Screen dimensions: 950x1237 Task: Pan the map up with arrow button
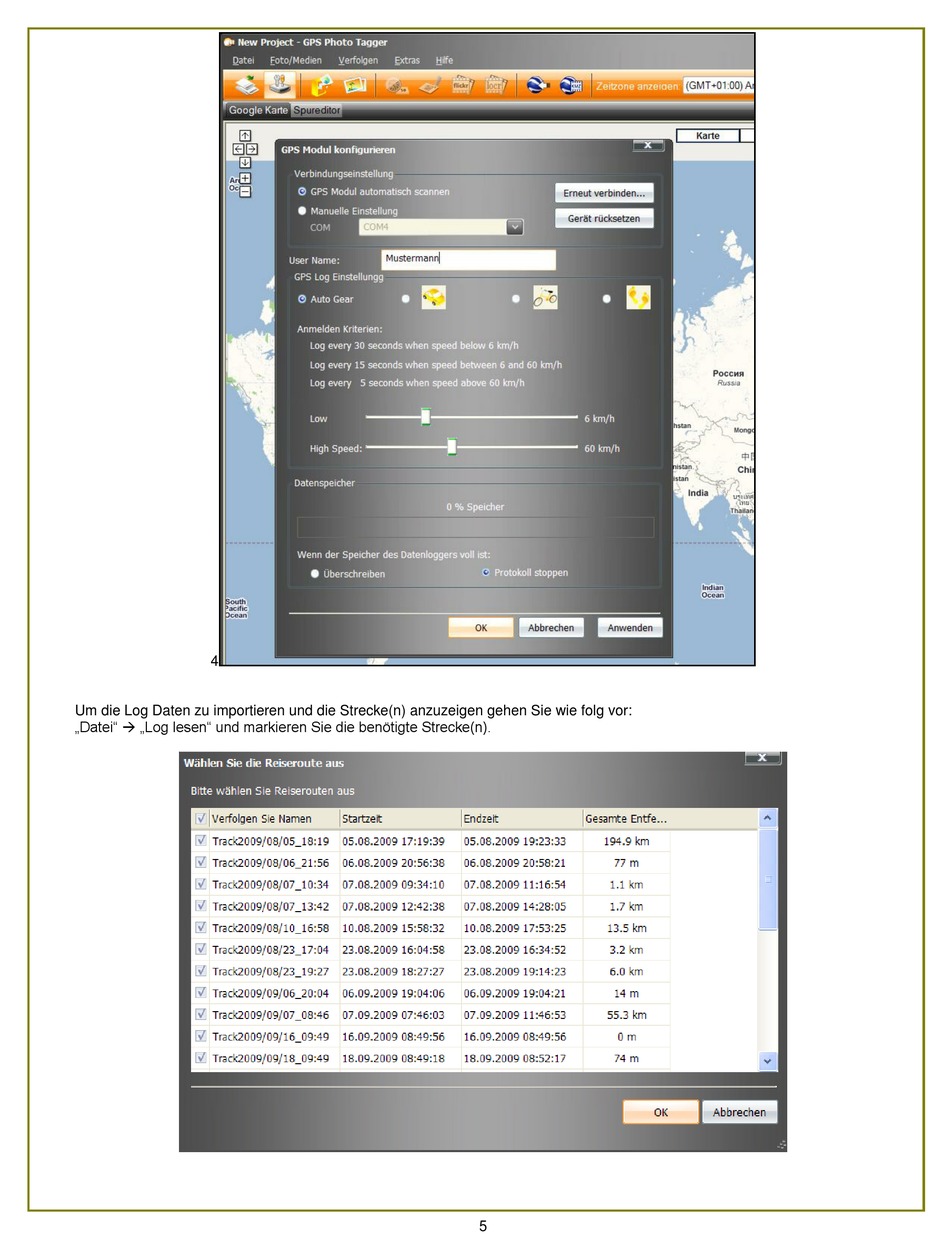pos(245,136)
